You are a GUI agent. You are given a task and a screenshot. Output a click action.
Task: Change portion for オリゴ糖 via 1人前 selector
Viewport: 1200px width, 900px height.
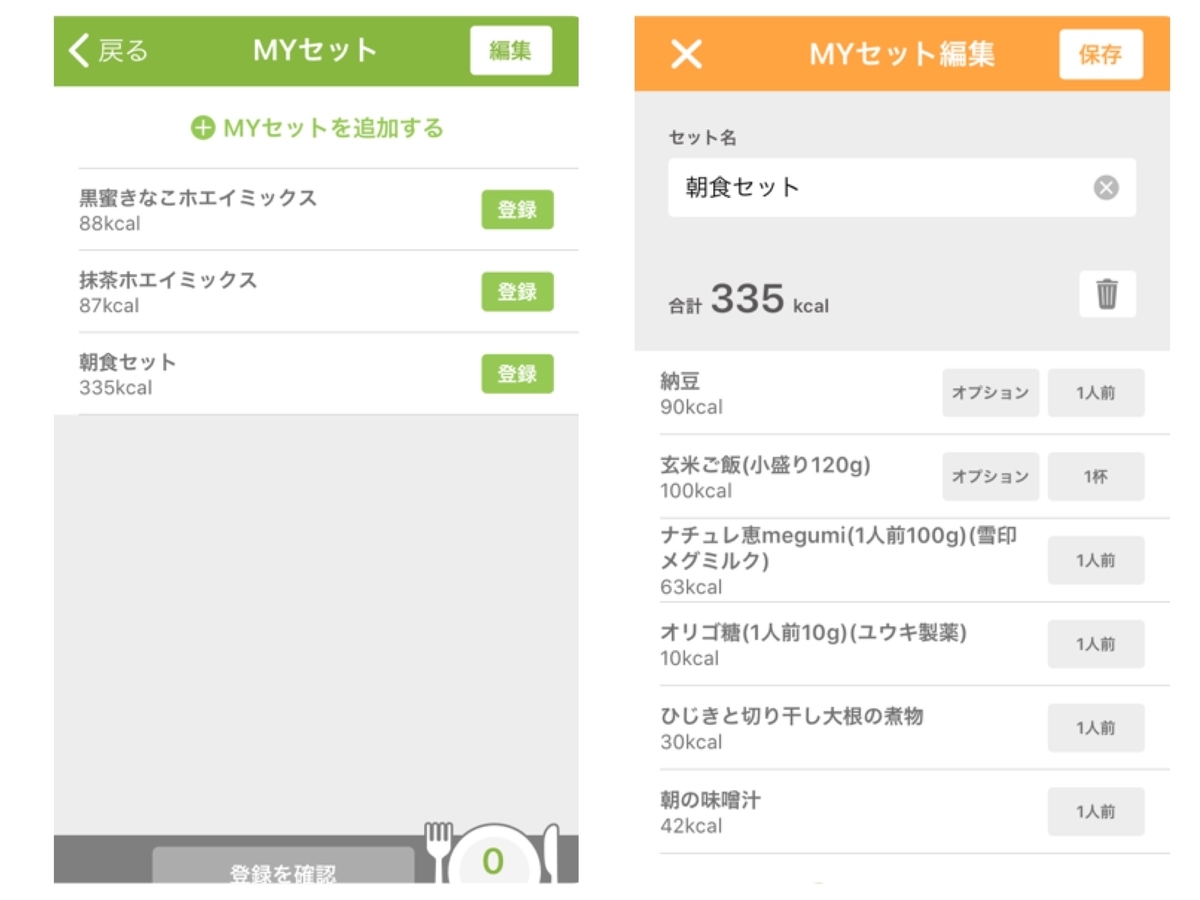coord(1096,644)
